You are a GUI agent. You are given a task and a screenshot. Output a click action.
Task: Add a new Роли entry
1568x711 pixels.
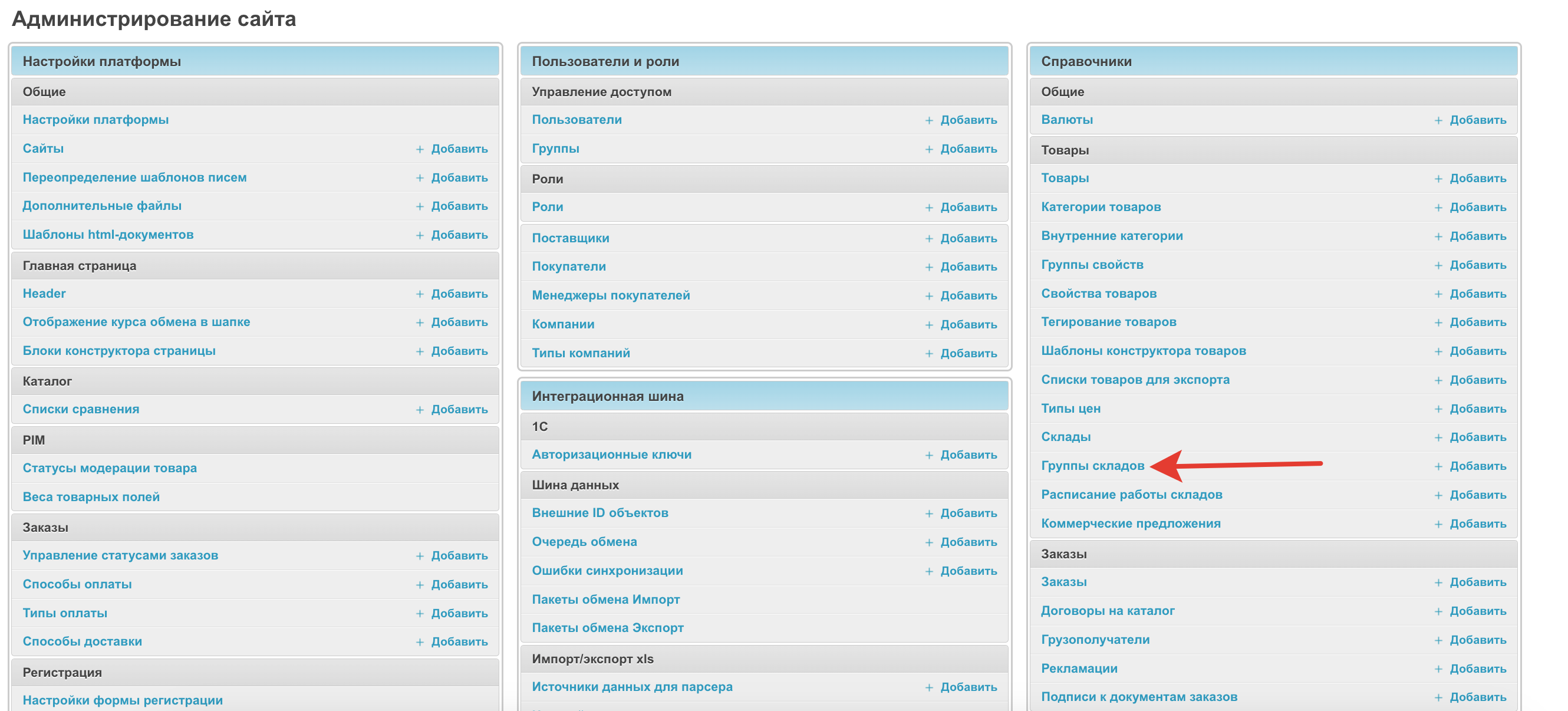click(968, 208)
